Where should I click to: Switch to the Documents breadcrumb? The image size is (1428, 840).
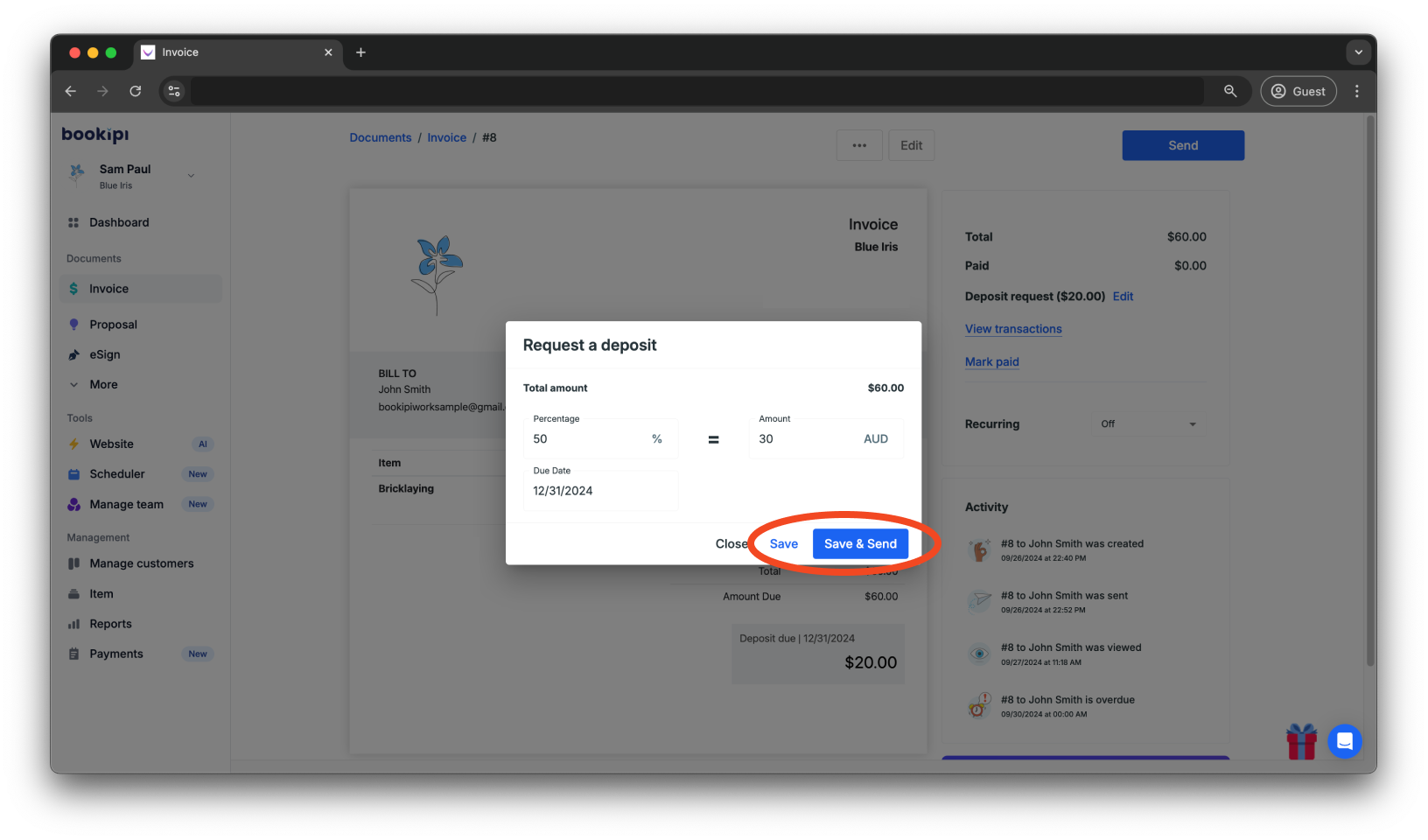[x=380, y=137]
